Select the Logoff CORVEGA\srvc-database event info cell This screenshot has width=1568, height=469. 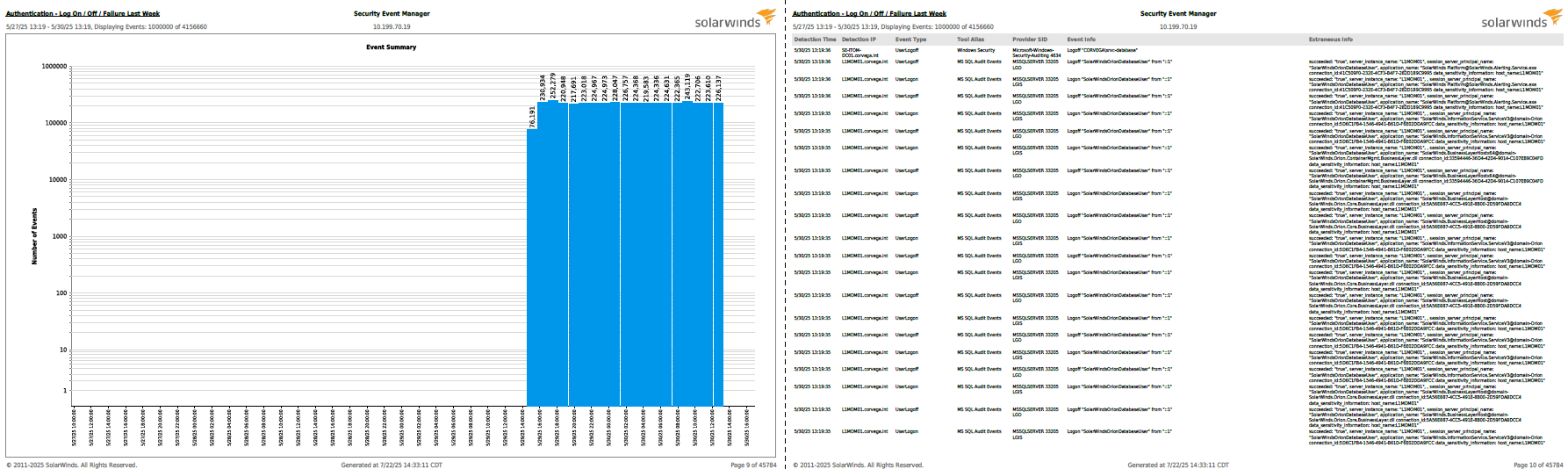[x=1102, y=50]
